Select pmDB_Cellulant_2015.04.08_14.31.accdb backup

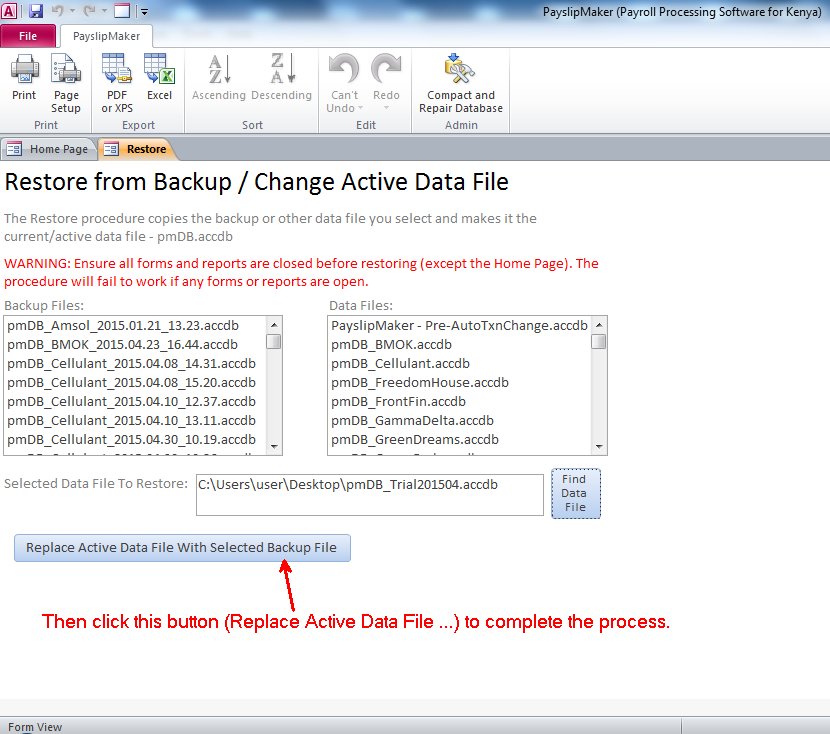pos(136,364)
